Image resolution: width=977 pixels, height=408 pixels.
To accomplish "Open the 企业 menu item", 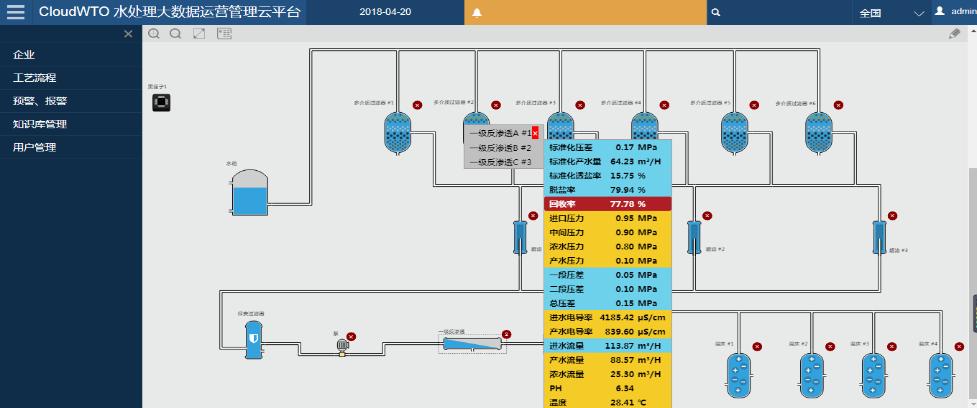I will tap(24, 55).
